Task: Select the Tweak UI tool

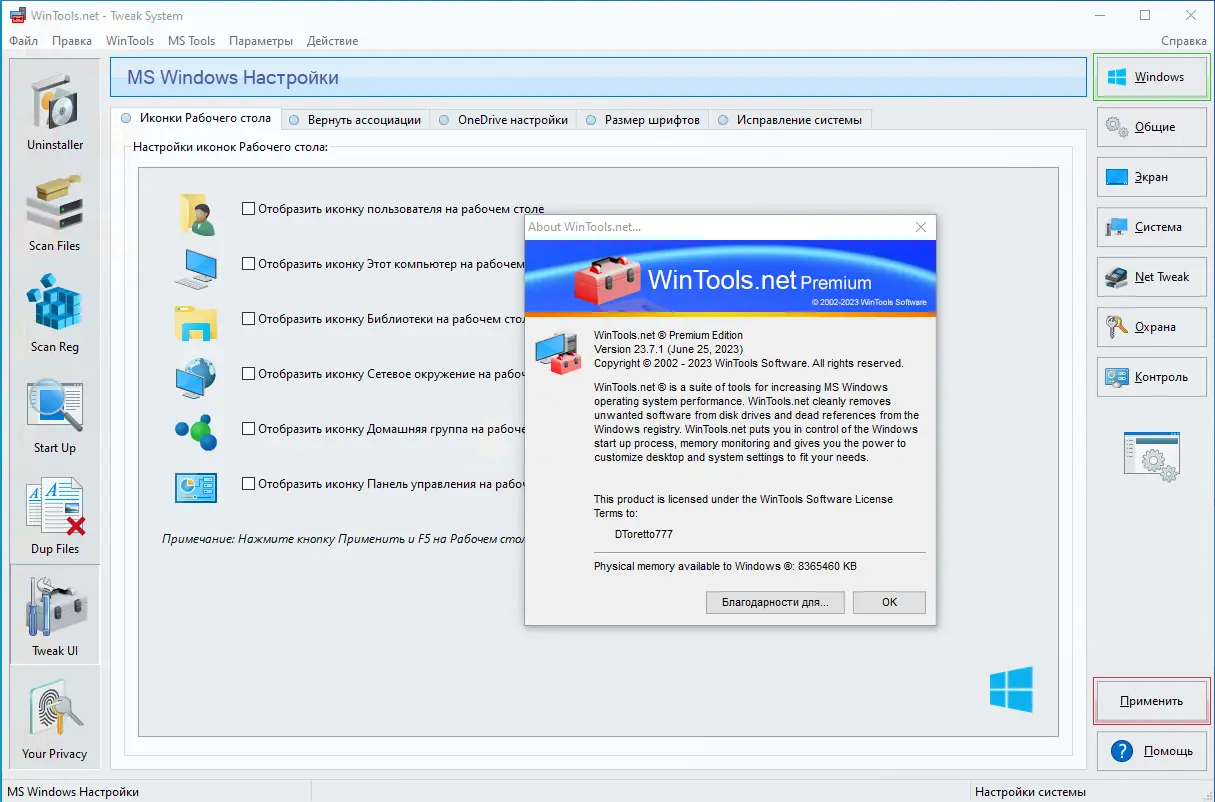Action: click(x=55, y=614)
